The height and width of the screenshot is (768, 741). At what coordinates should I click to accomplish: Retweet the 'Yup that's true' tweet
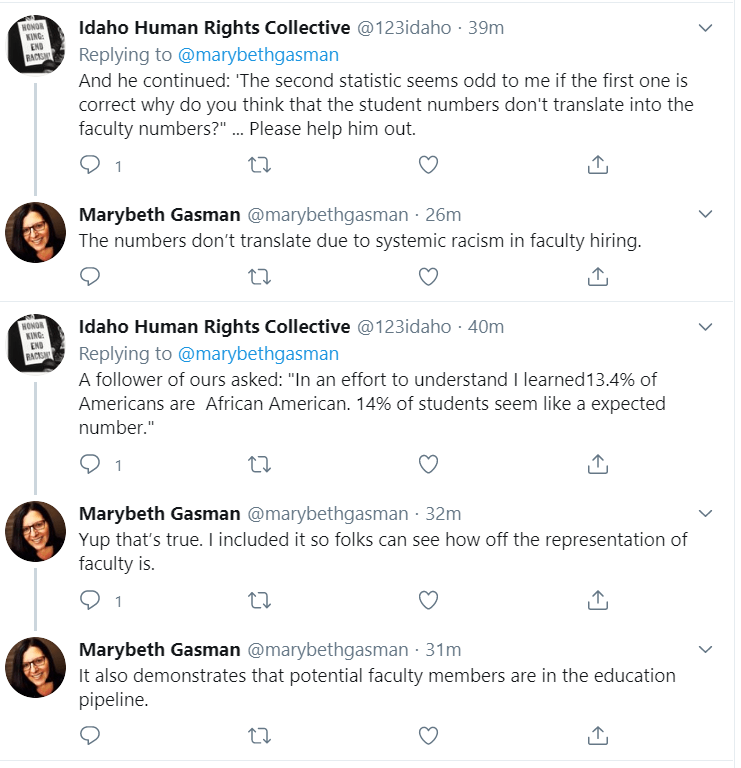tap(259, 600)
